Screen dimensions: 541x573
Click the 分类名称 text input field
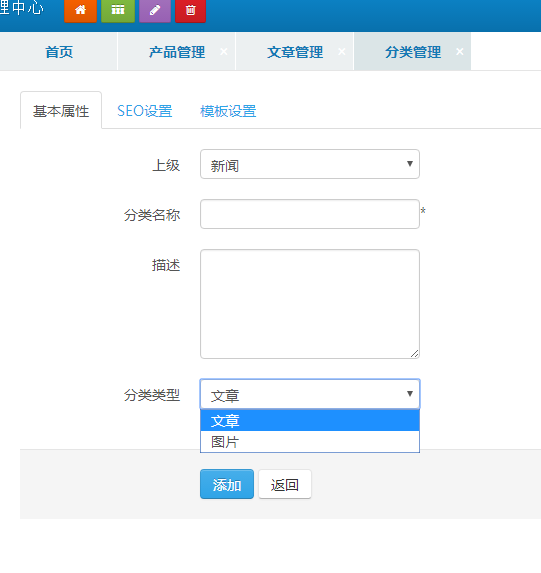(x=310, y=214)
